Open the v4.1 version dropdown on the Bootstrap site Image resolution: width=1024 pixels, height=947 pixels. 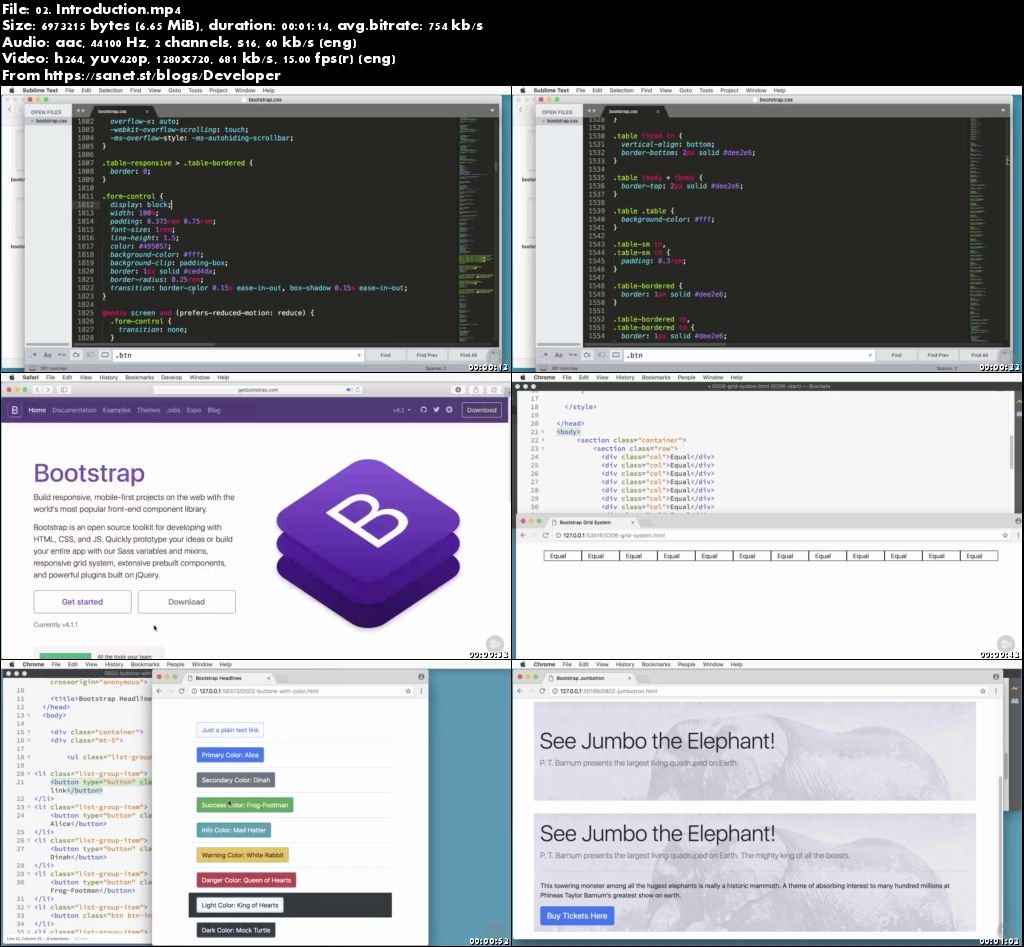tap(402, 410)
